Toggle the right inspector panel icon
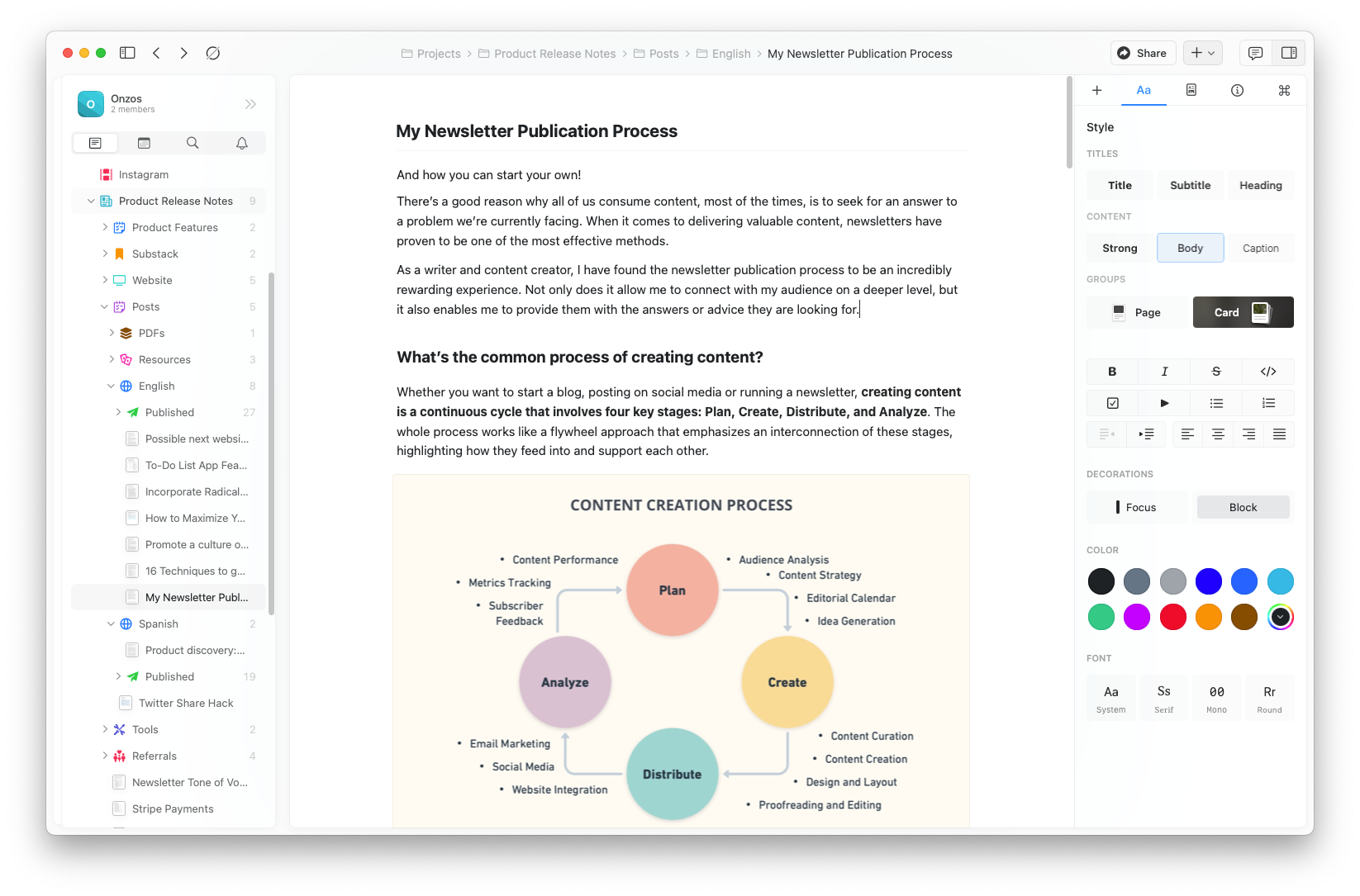This screenshot has width=1360, height=896. click(1289, 53)
